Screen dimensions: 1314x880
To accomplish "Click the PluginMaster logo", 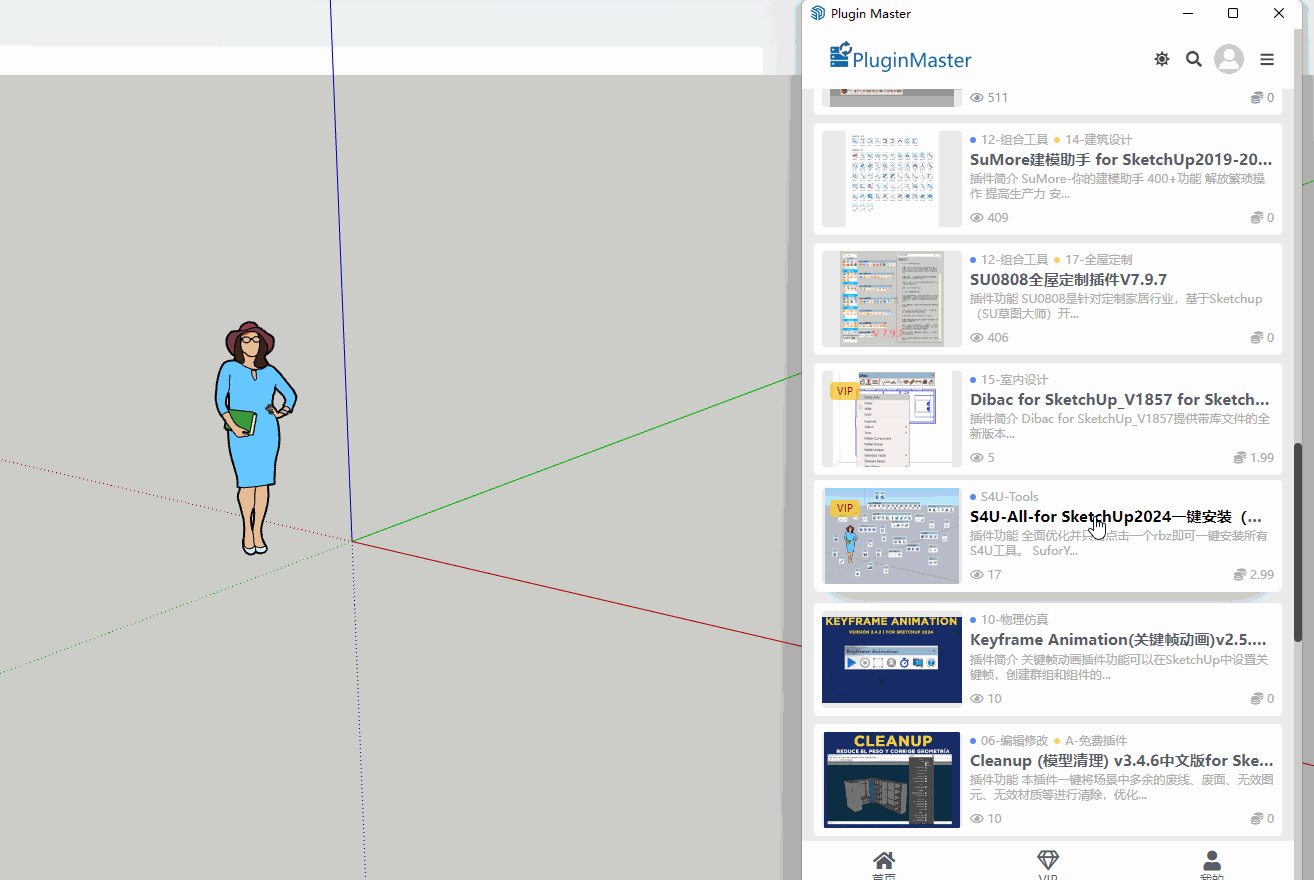I will coord(900,58).
